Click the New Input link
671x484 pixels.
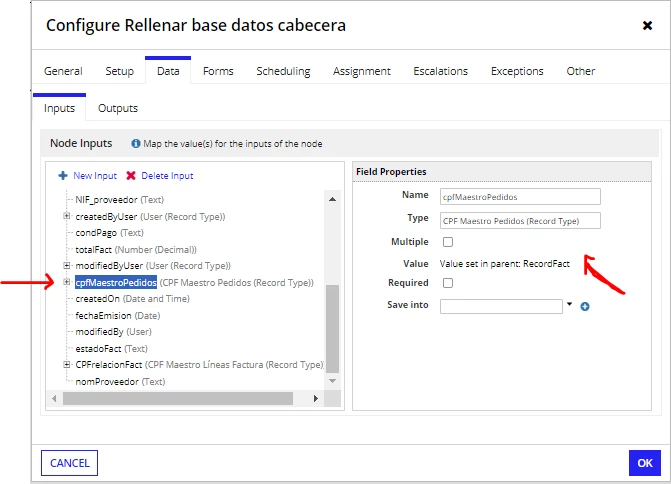pyautogui.click(x=95, y=175)
